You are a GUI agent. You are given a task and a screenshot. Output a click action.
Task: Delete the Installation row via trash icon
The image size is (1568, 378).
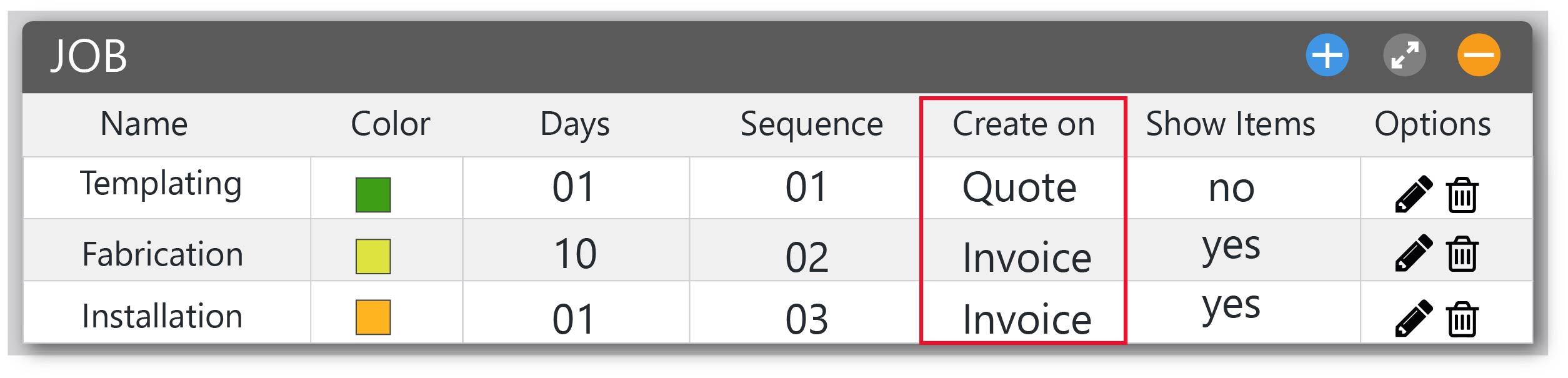1462,319
